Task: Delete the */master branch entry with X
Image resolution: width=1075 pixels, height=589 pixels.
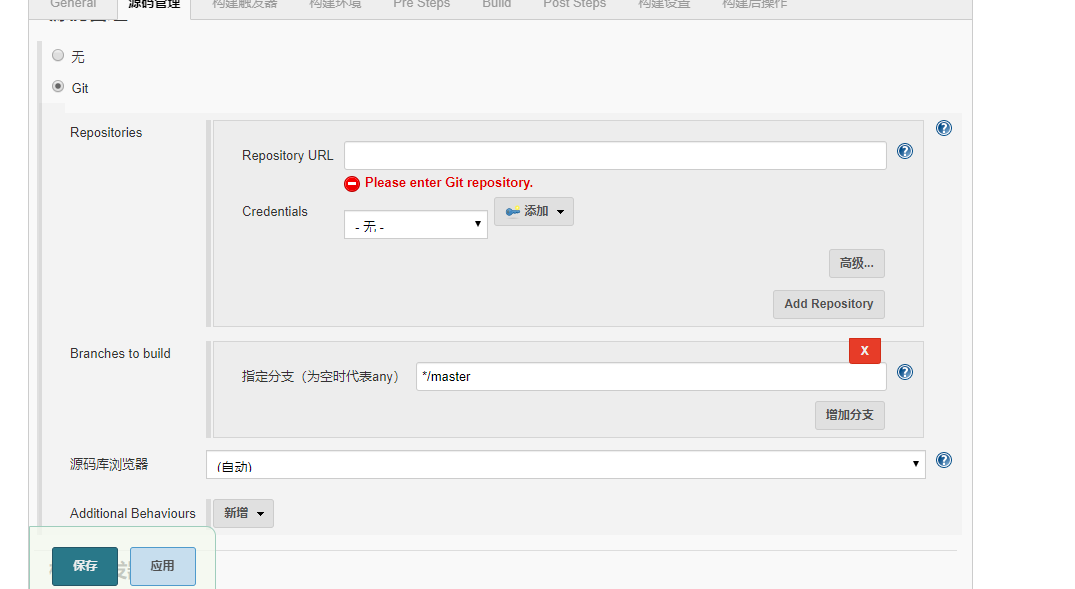Action: click(x=865, y=350)
